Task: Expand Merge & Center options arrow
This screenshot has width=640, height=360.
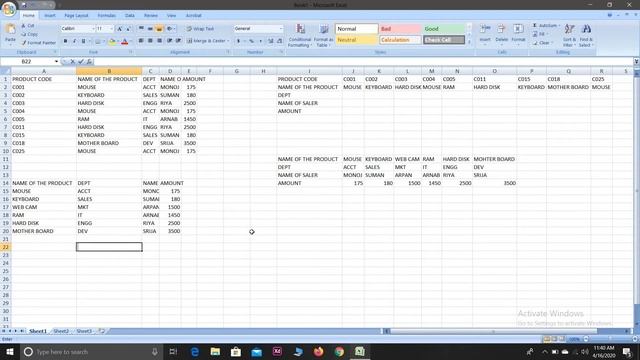Action: 228,41
